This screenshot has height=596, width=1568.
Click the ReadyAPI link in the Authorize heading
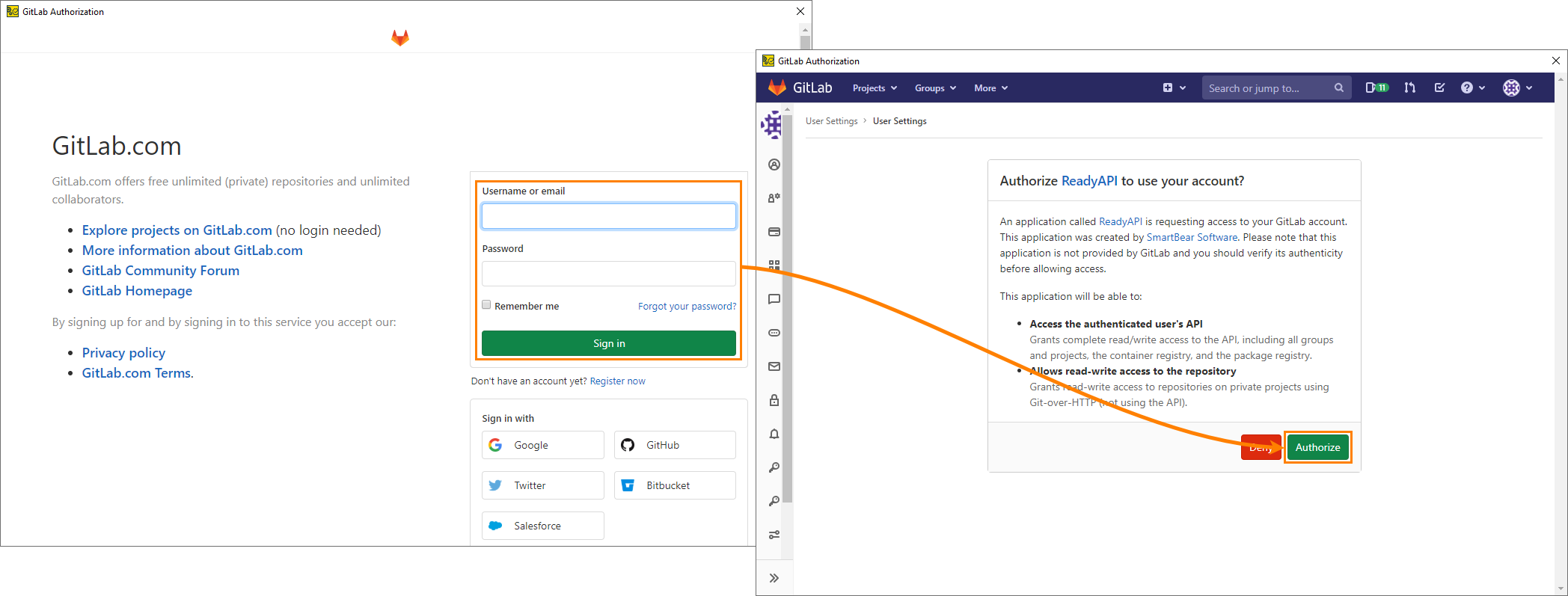tap(1089, 181)
